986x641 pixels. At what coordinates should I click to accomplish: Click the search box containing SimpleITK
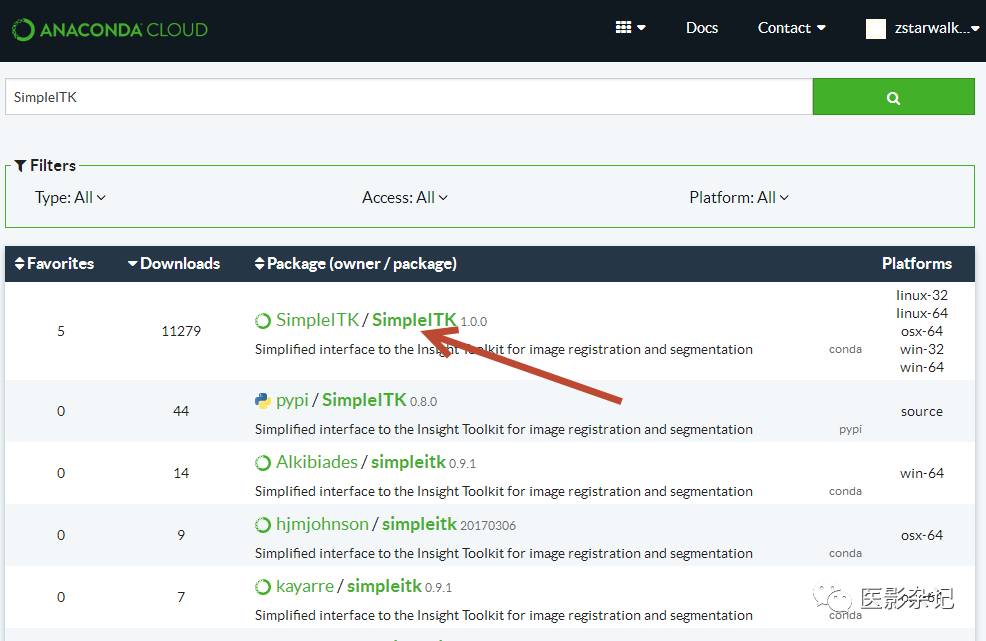408,98
